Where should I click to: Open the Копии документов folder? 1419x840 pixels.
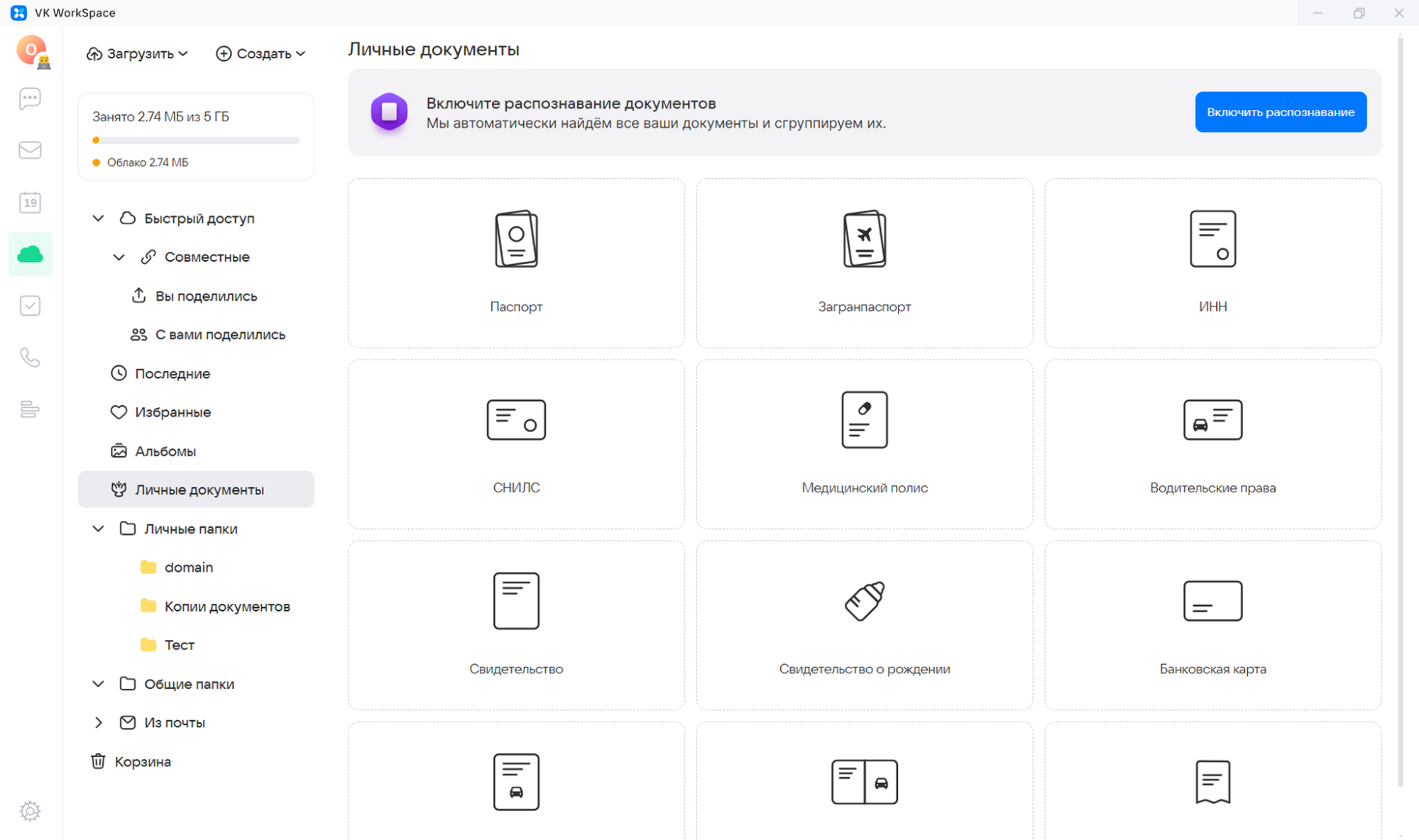point(226,607)
